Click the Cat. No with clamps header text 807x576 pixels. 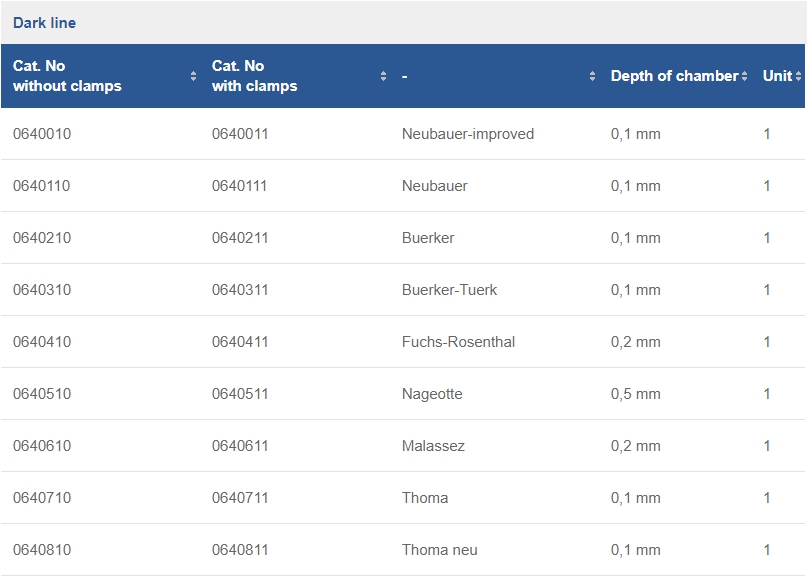coord(255,76)
